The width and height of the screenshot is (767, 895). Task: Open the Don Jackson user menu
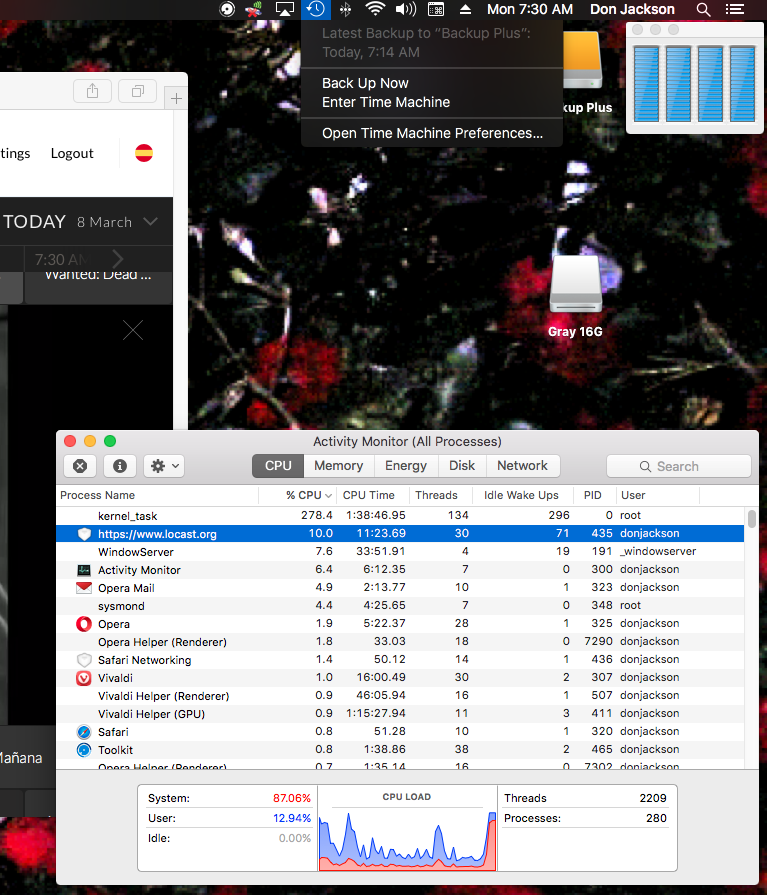click(x=632, y=9)
